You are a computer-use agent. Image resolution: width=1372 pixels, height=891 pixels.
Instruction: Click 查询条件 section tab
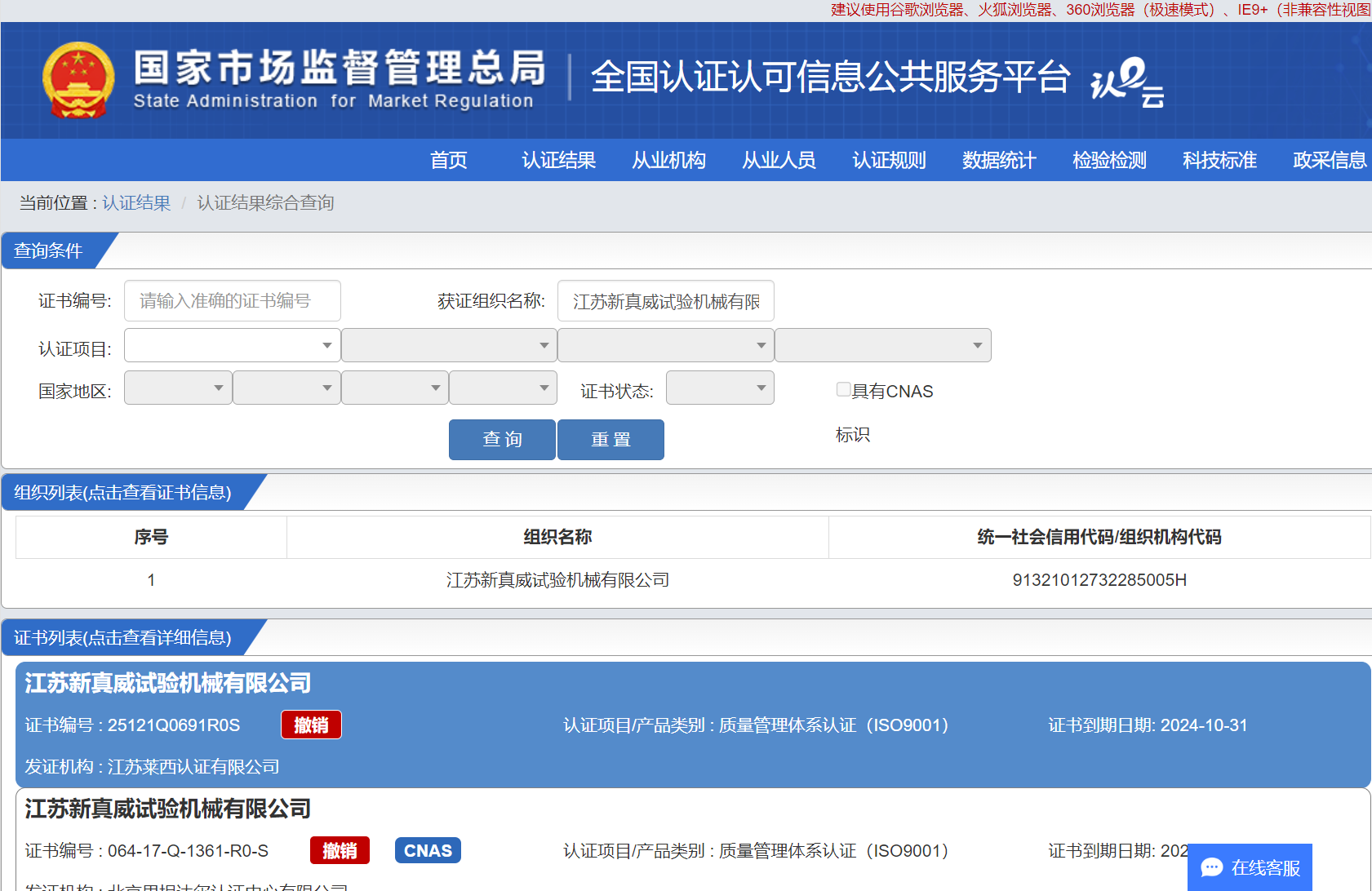[x=49, y=250]
